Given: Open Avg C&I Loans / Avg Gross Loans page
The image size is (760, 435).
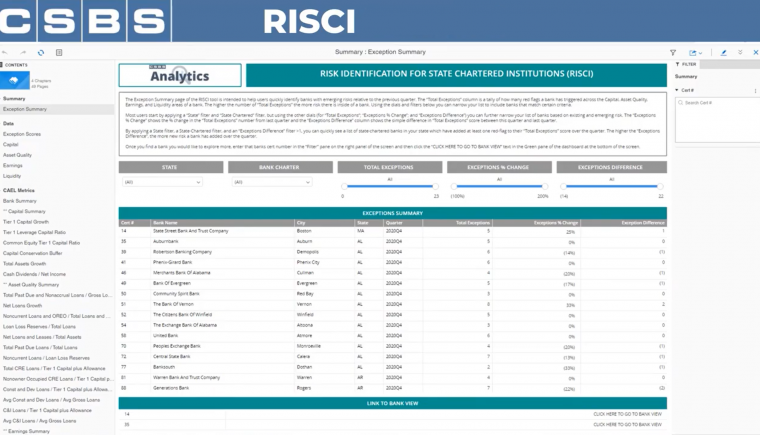Looking at the screenshot, I should click(40, 421).
